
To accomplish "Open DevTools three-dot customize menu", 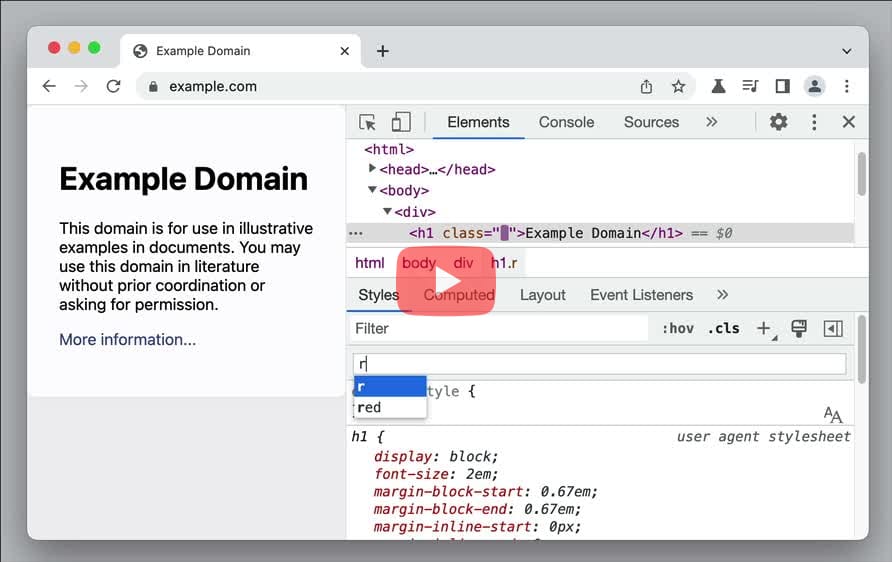I will [814, 122].
